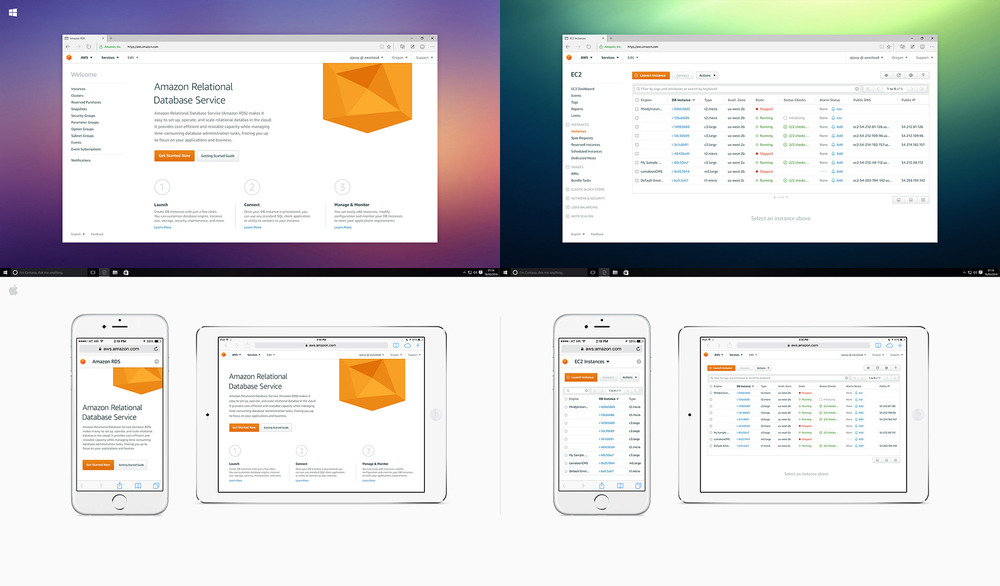Tap the tabs icon on the EC2 iPhone

pos(638,485)
